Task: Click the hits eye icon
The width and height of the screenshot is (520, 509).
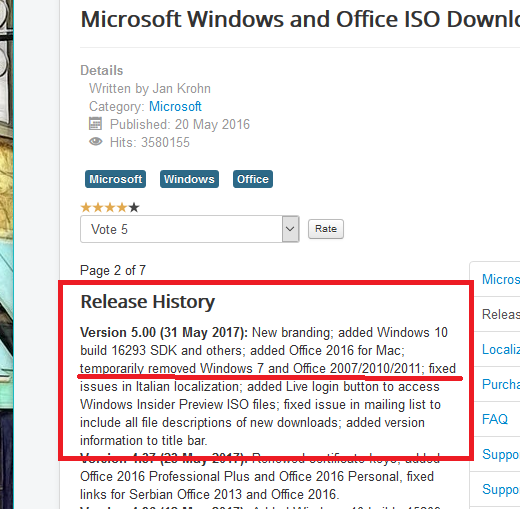Action: 96,141
